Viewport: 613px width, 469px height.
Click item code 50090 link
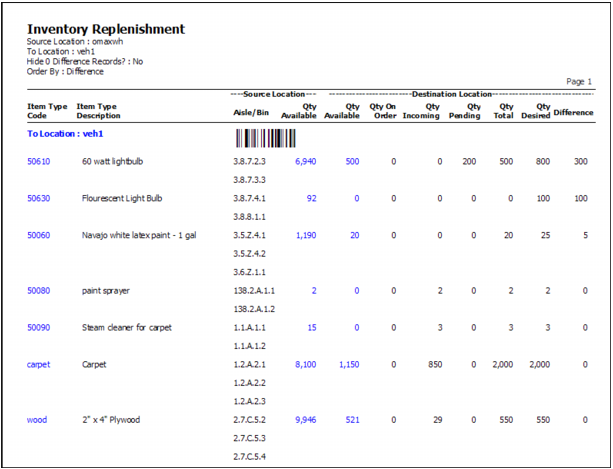39,328
